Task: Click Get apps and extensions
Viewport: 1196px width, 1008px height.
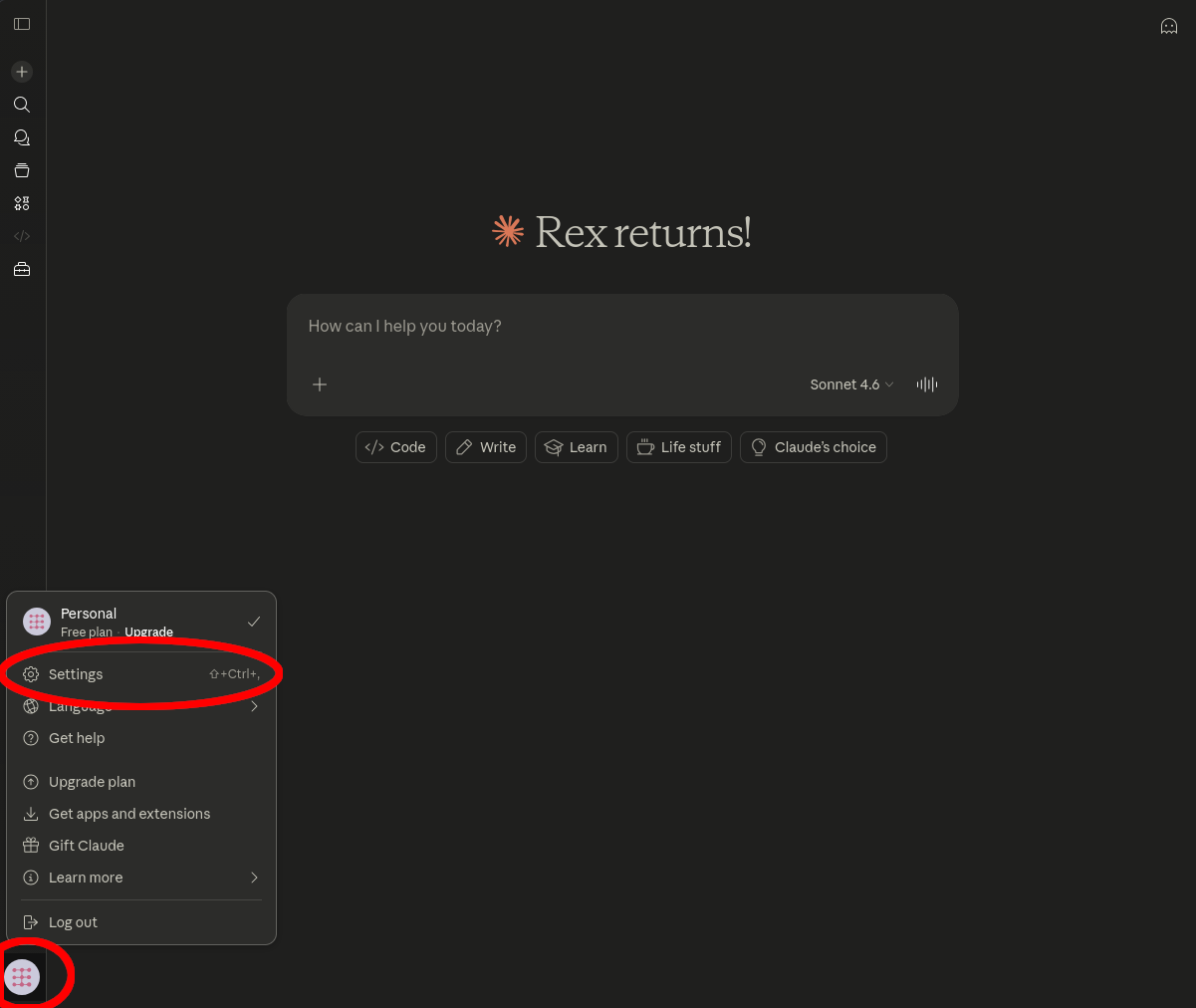Action: pyautogui.click(x=129, y=813)
